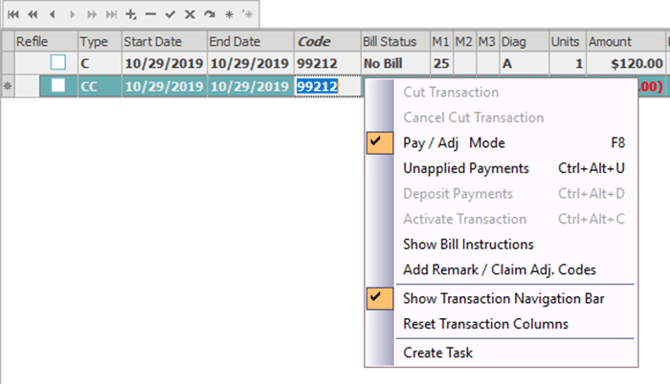Click the Units column header

pyautogui.click(x=568, y=41)
